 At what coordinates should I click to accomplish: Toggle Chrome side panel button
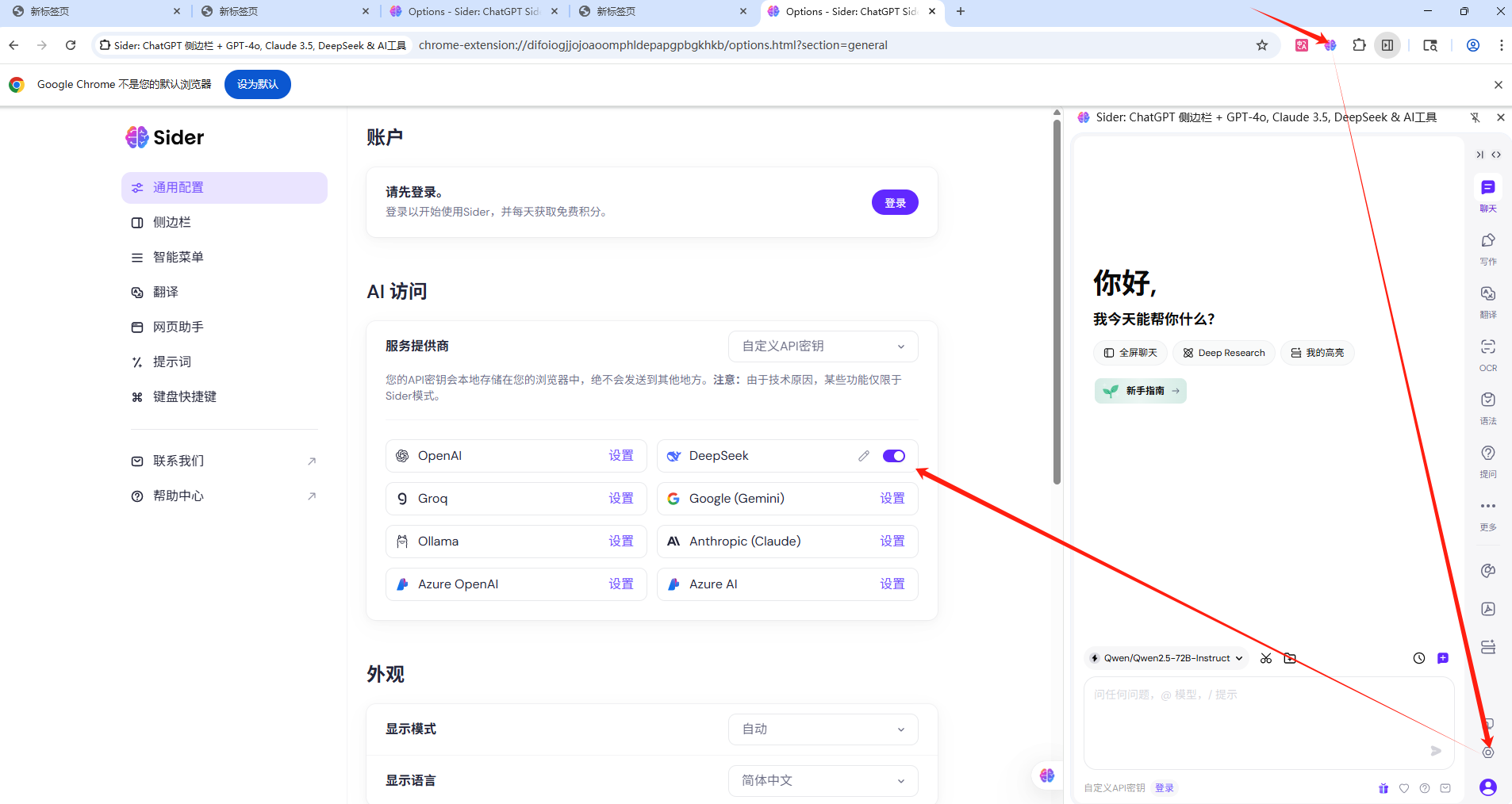click(1387, 45)
